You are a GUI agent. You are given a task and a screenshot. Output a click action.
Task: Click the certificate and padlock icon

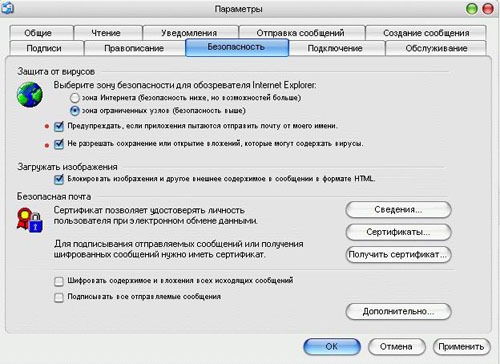point(30,220)
